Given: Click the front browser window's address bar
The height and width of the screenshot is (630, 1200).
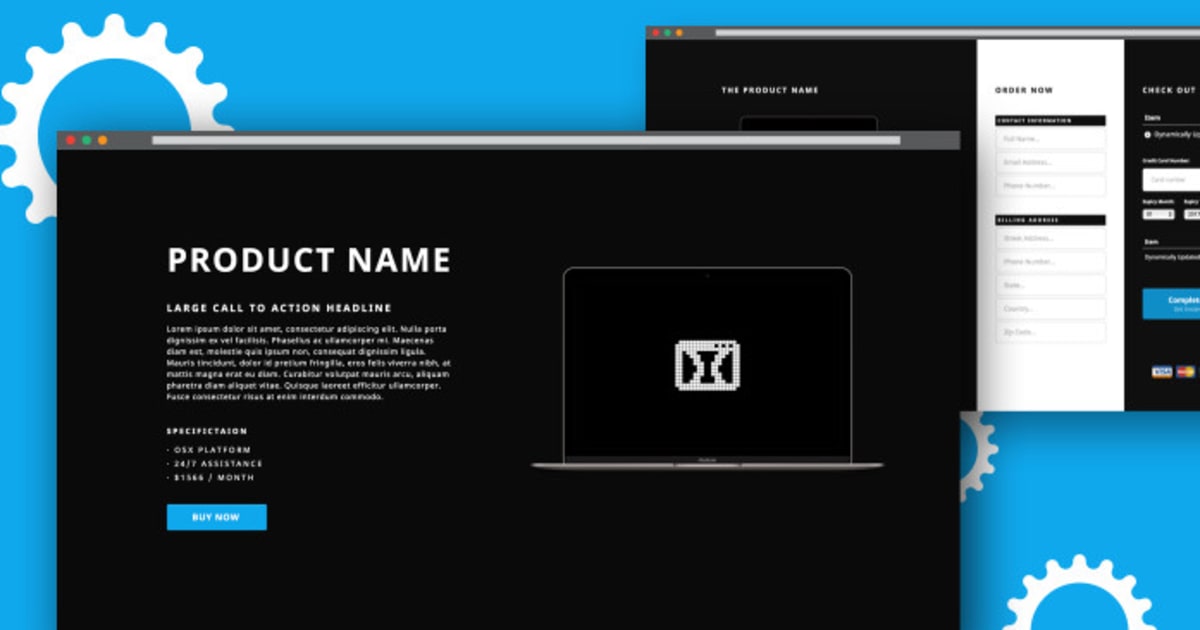Looking at the screenshot, I should pyautogui.click(x=526, y=140).
